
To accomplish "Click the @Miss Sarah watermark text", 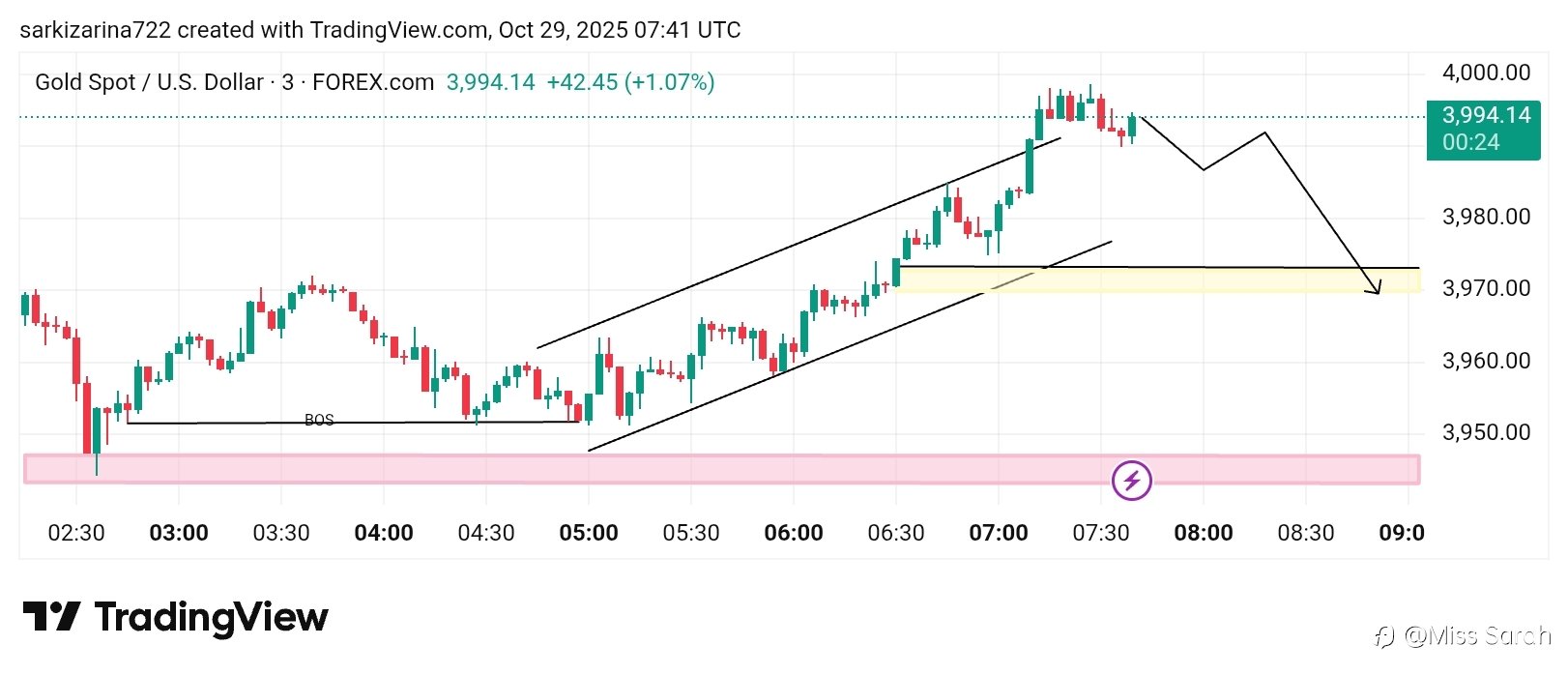I will tap(1477, 635).
